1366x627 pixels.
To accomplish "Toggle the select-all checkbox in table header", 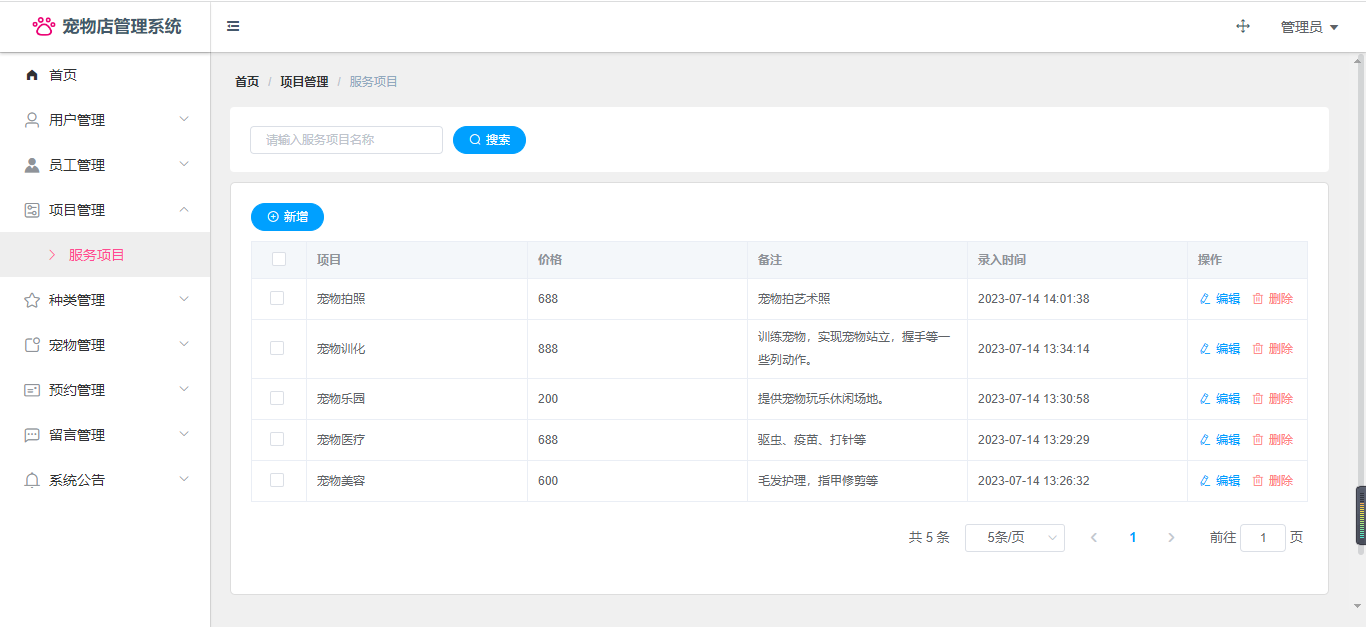I will tap(279, 259).
